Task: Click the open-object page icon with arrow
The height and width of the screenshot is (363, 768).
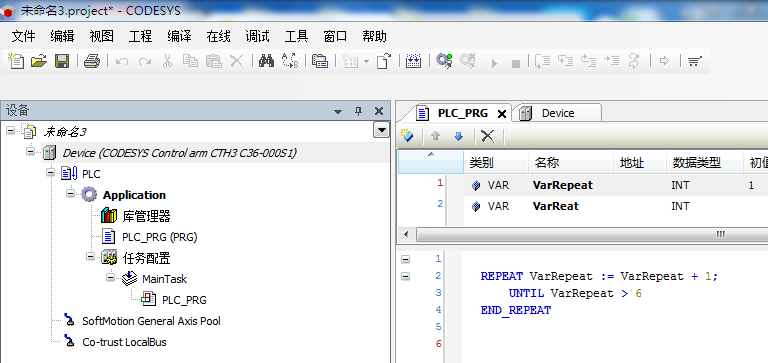Action: tap(384, 61)
